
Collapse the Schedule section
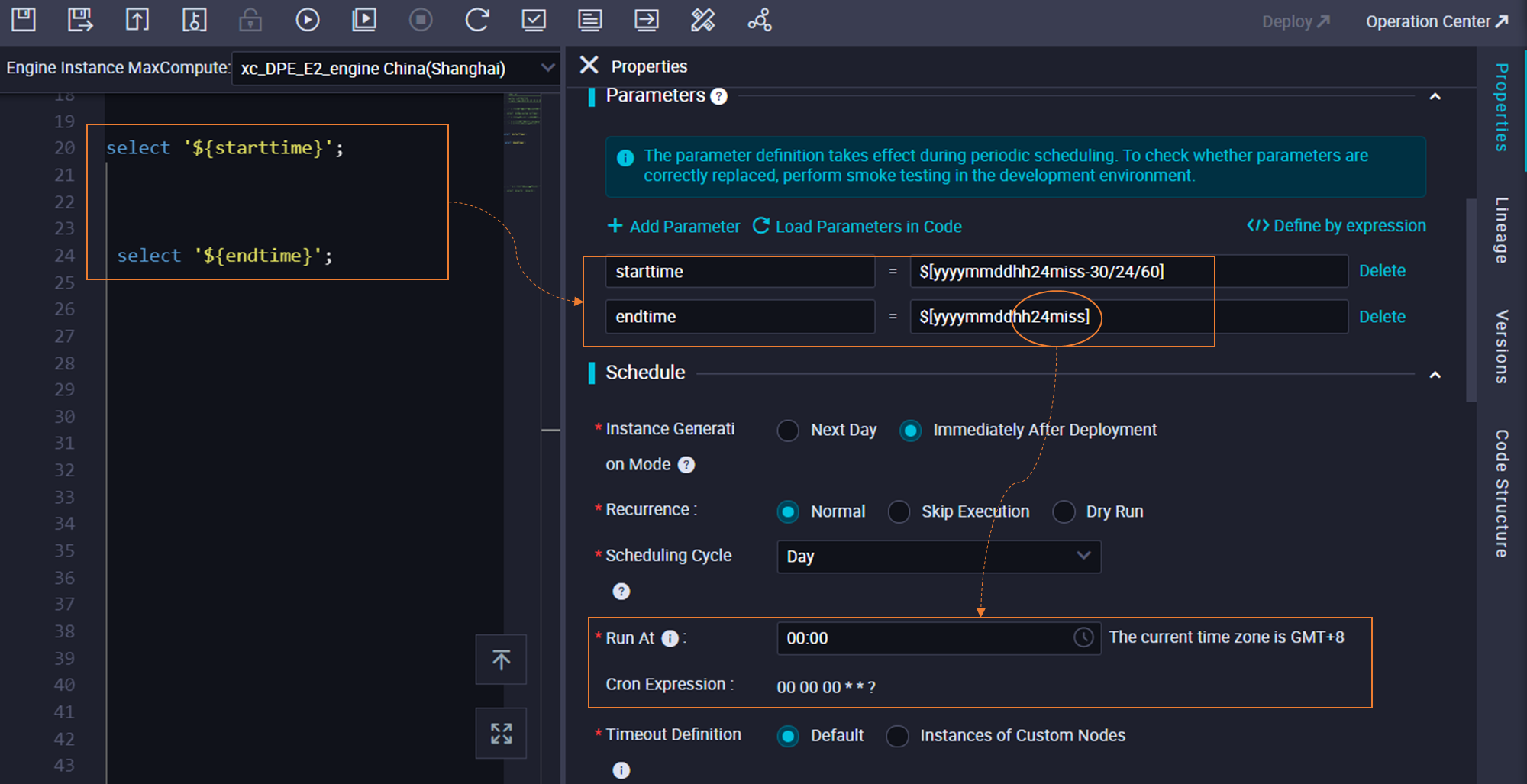(x=1435, y=375)
